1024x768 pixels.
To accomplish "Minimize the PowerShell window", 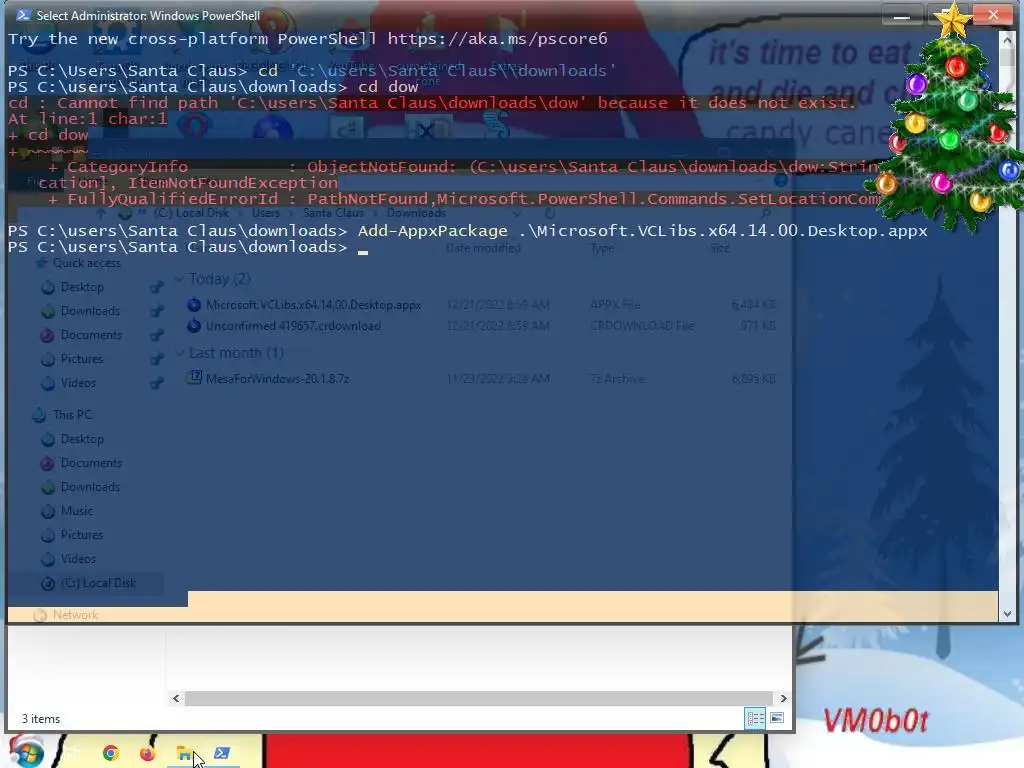I will 901,15.
